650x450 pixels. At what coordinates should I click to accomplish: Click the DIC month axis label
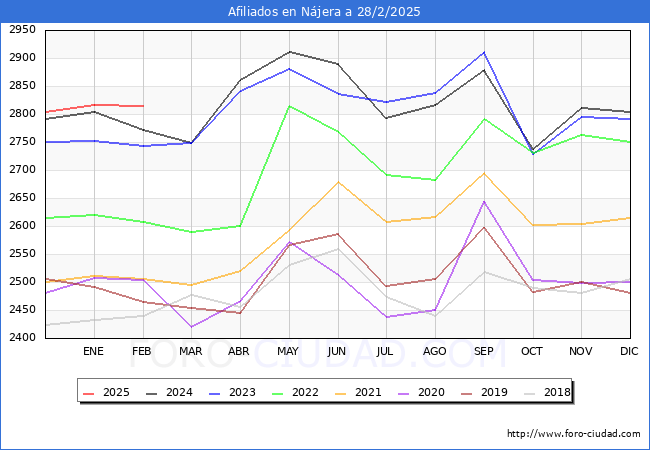pyautogui.click(x=629, y=351)
